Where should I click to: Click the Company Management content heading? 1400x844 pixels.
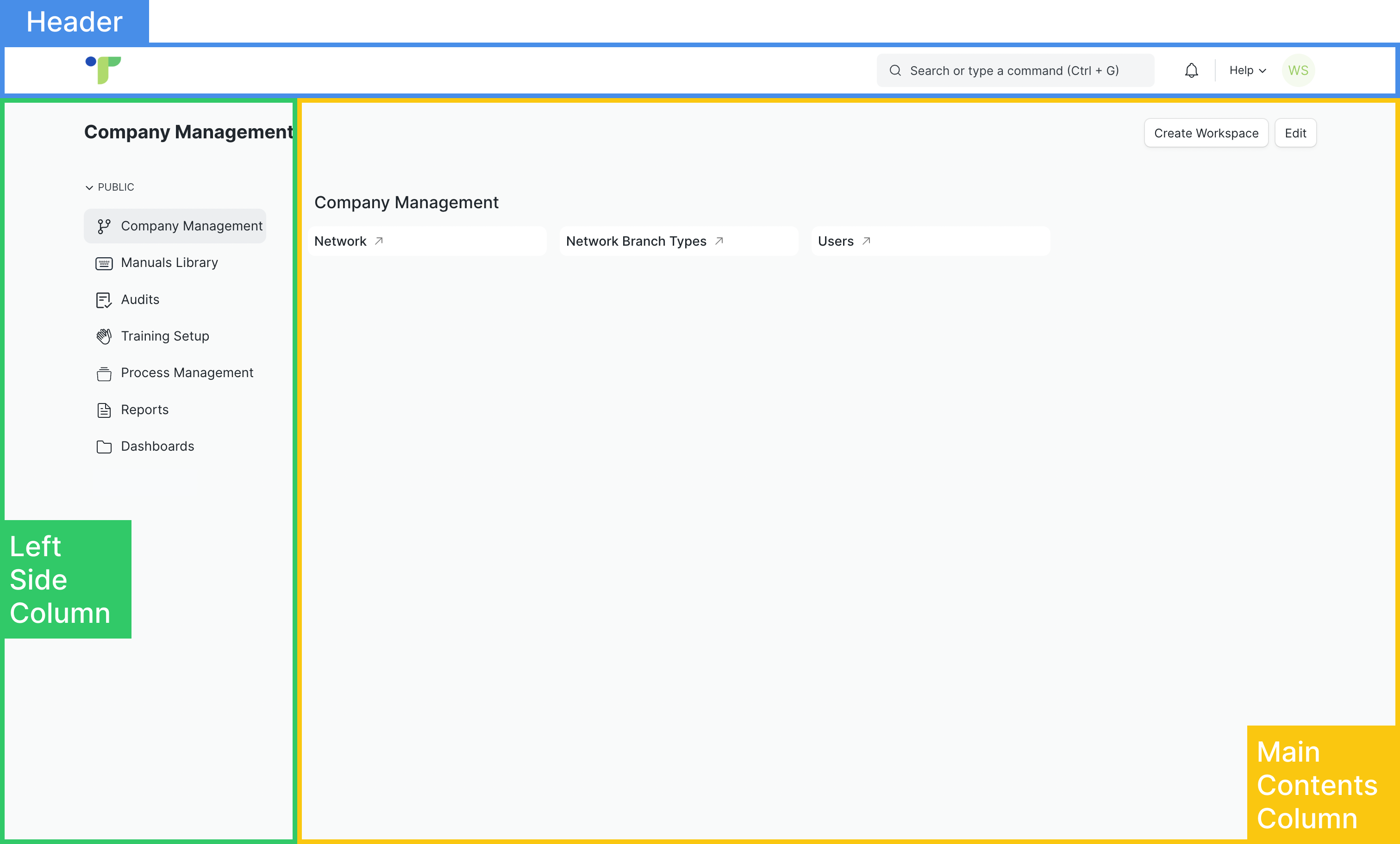[x=406, y=202]
